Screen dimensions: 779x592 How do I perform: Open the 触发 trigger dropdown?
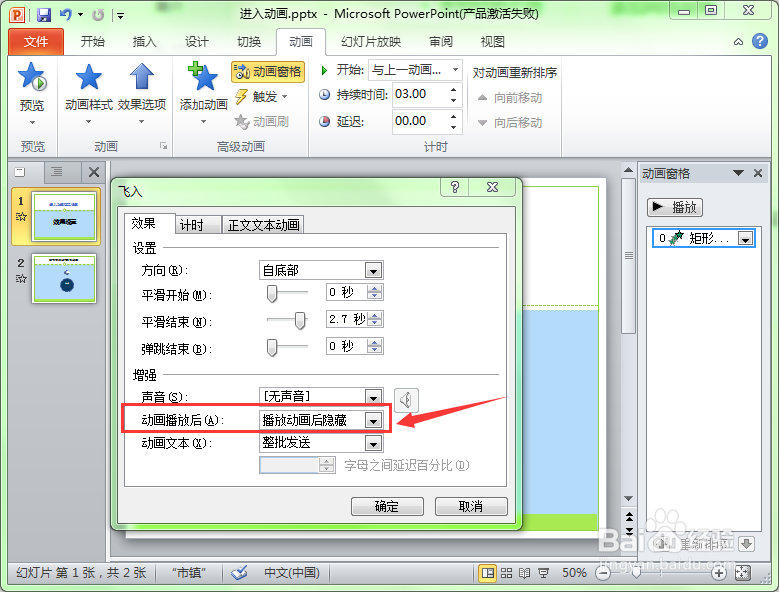(261, 96)
